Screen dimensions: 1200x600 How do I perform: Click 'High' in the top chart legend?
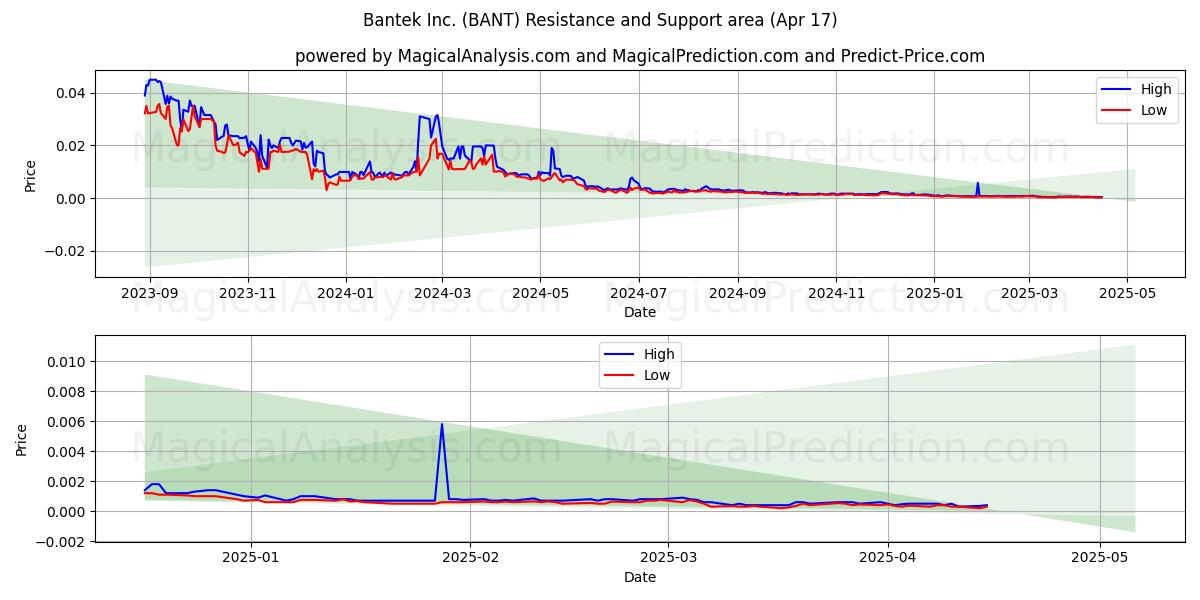point(1156,89)
